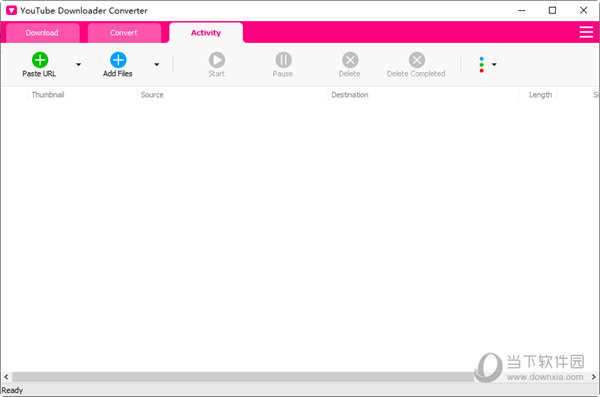The height and width of the screenshot is (397, 600).
Task: Maximize the YouTube Downloader Converter window
Action: tap(552, 10)
